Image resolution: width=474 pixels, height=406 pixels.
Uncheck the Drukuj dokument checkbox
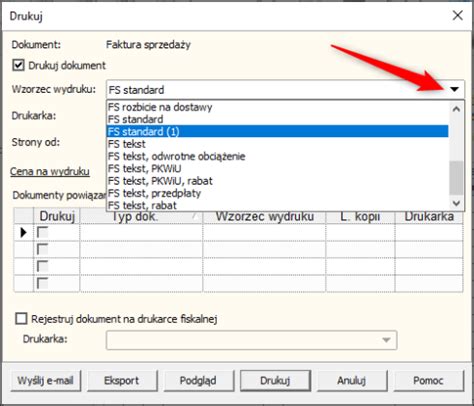pos(18,65)
